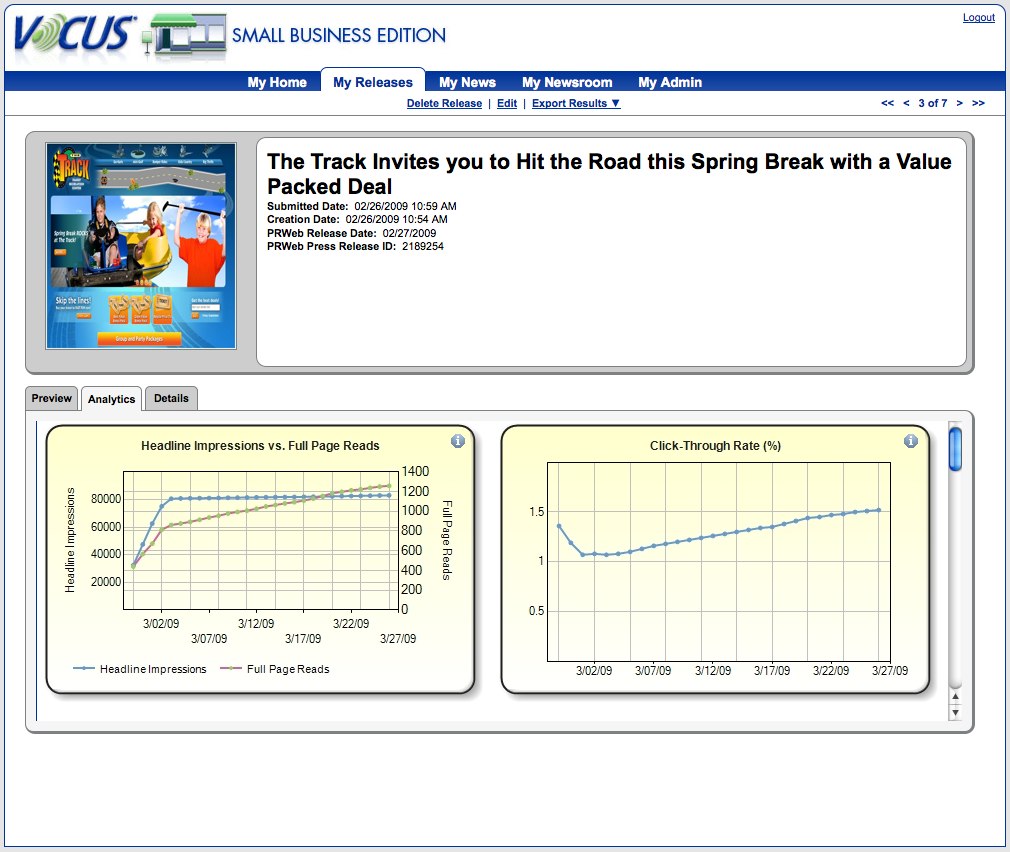Click the Delete Release link
1010x852 pixels.
point(444,103)
